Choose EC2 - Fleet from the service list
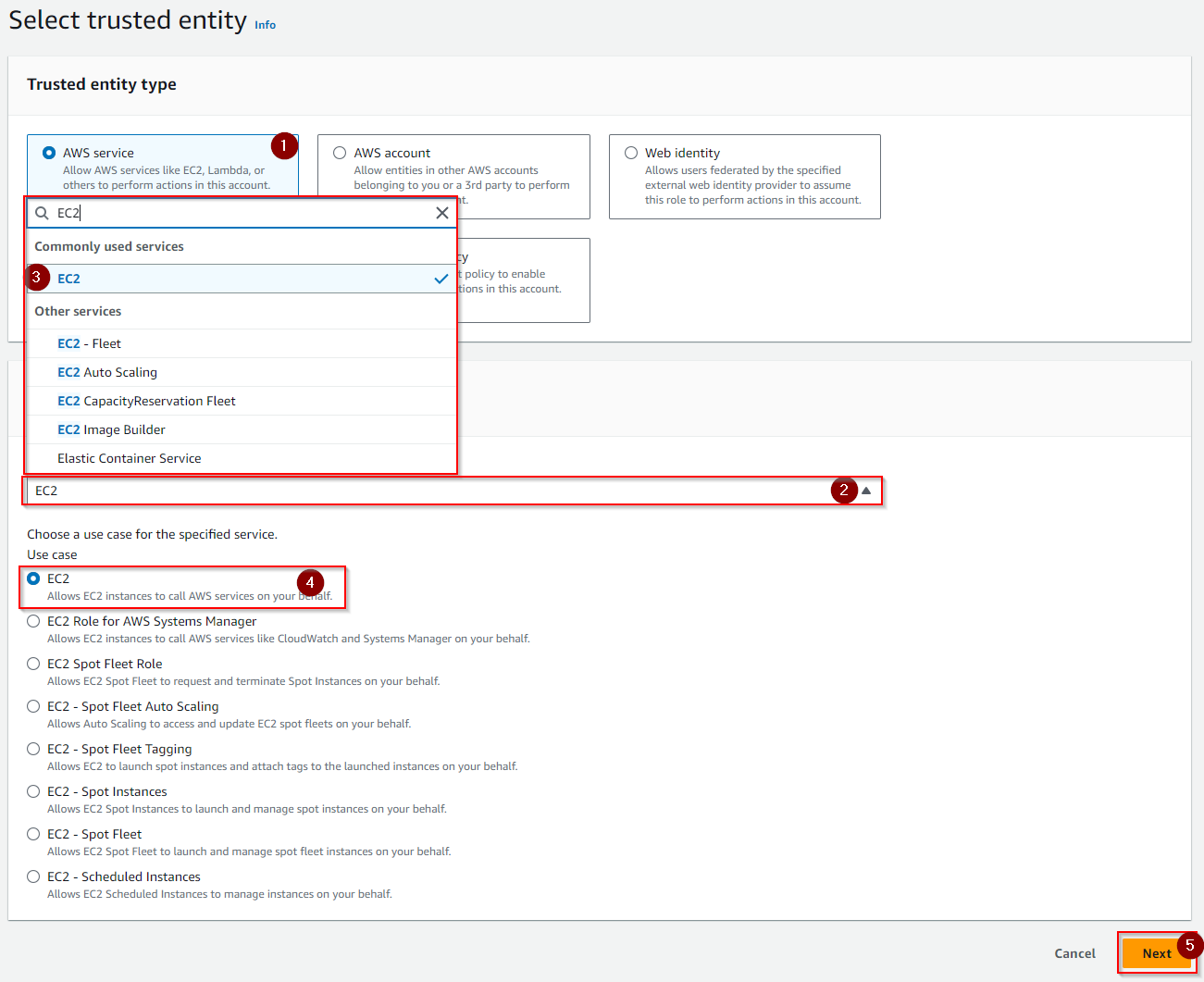 90,343
